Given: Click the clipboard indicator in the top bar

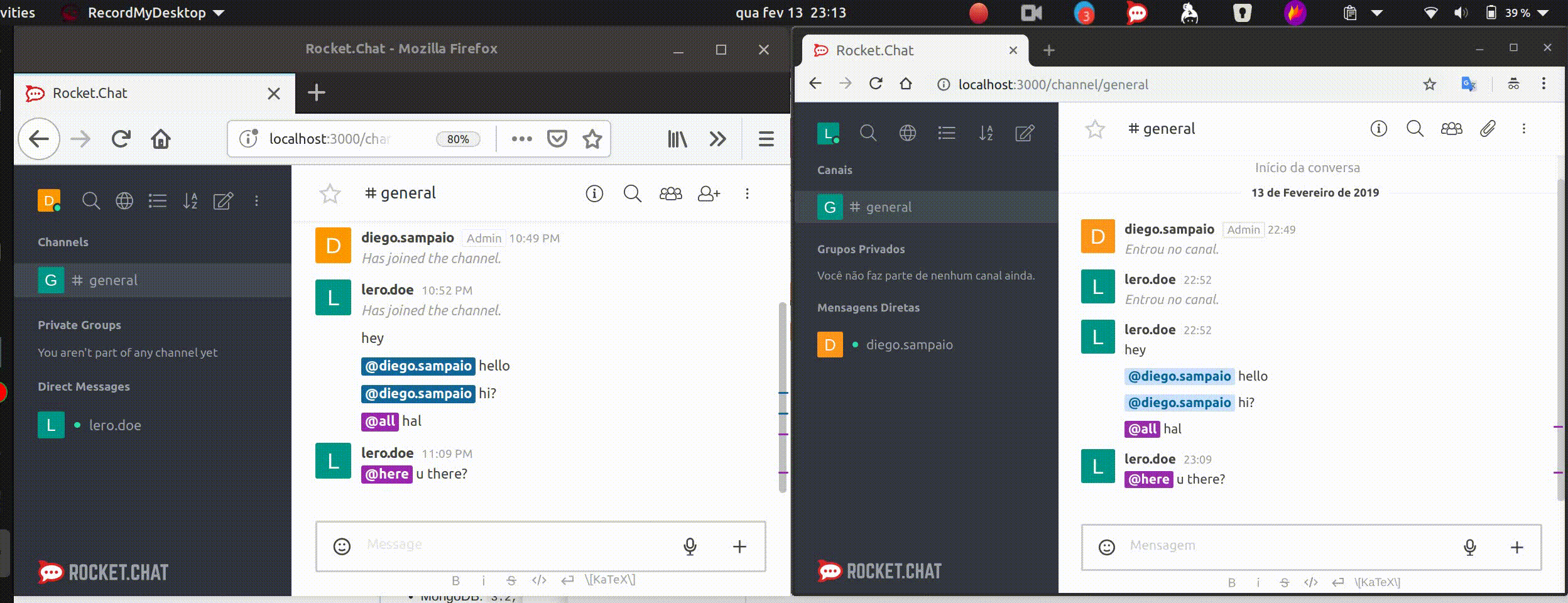Looking at the screenshot, I should click(1350, 13).
